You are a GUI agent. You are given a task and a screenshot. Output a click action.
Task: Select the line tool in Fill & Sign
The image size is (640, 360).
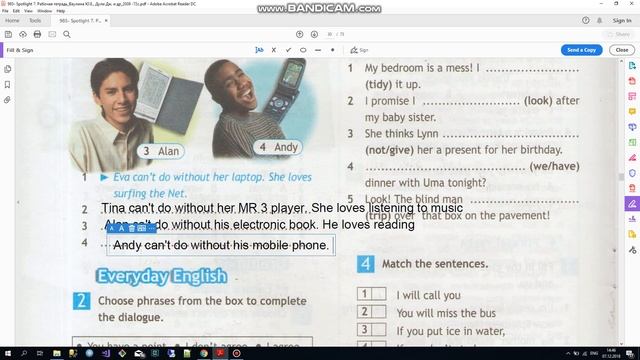coord(318,50)
